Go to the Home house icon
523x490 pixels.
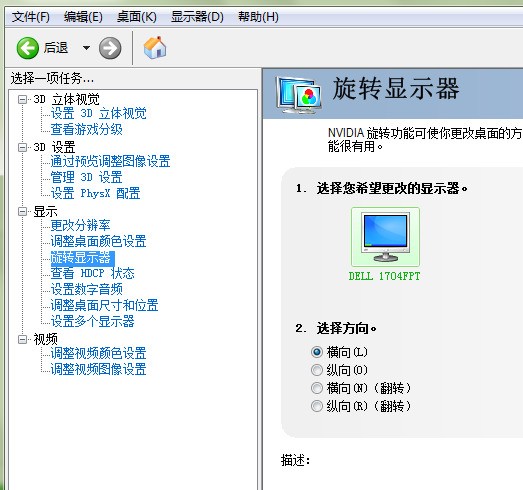click(x=155, y=48)
